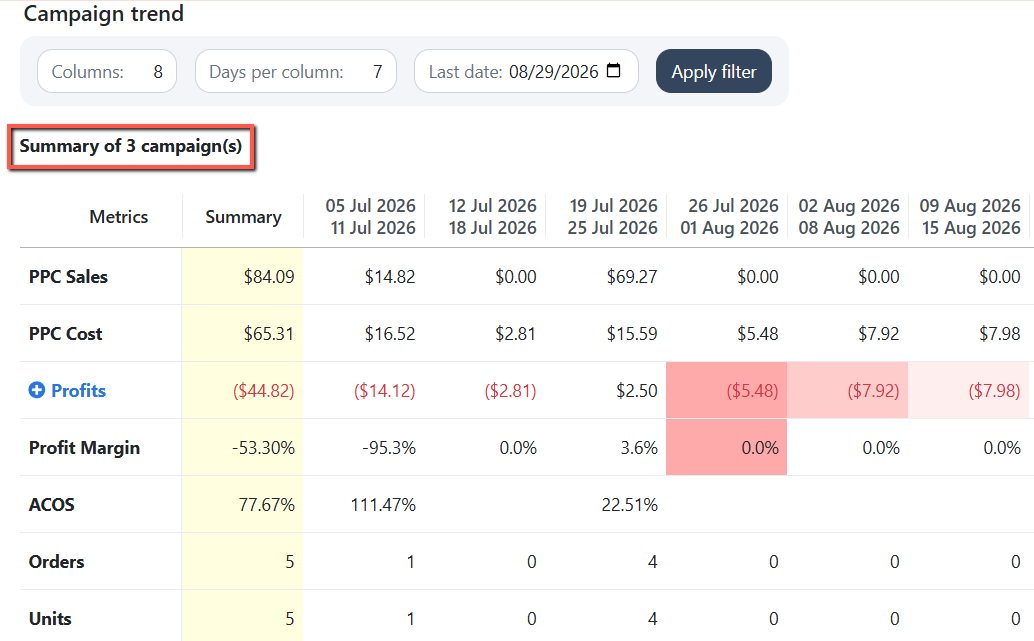This screenshot has height=641, width=1034.
Task: Click the Last date 08/29/2026 field
Action: coord(526,71)
